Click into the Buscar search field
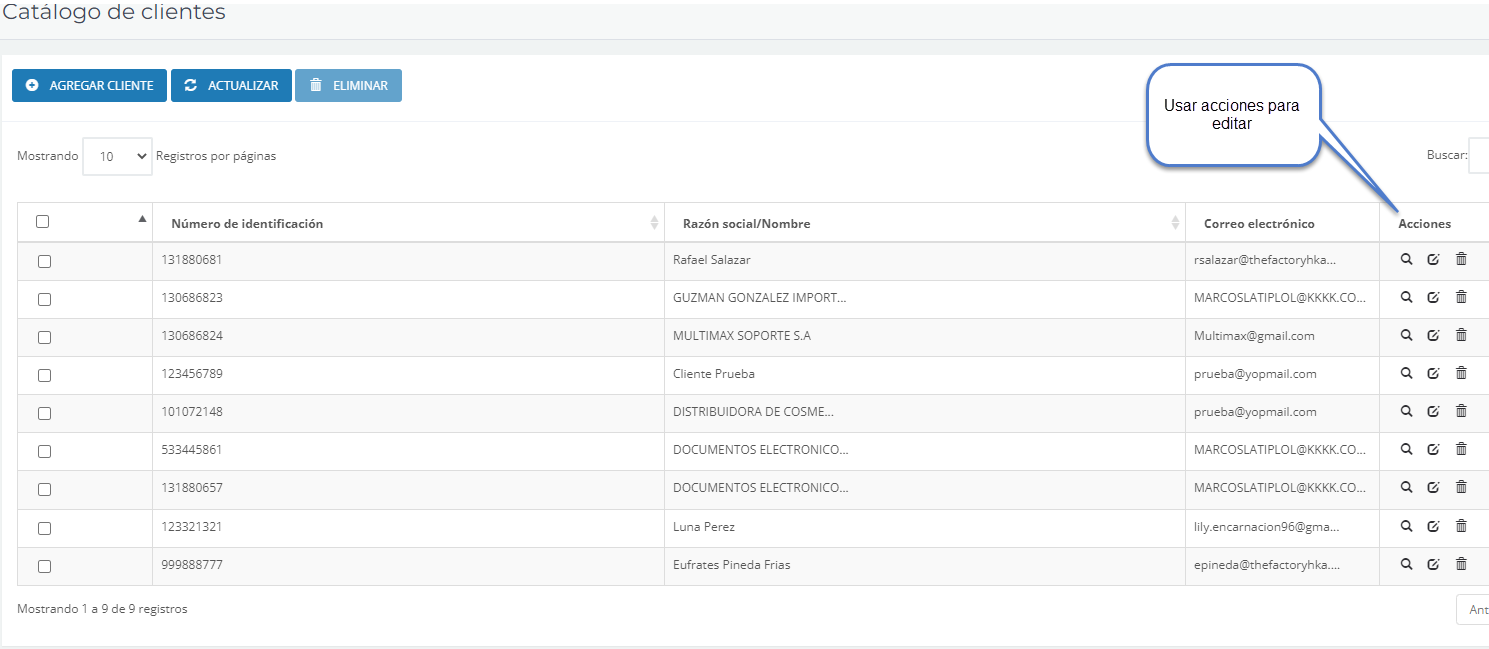This screenshot has width=1489, height=649. [x=1478, y=156]
